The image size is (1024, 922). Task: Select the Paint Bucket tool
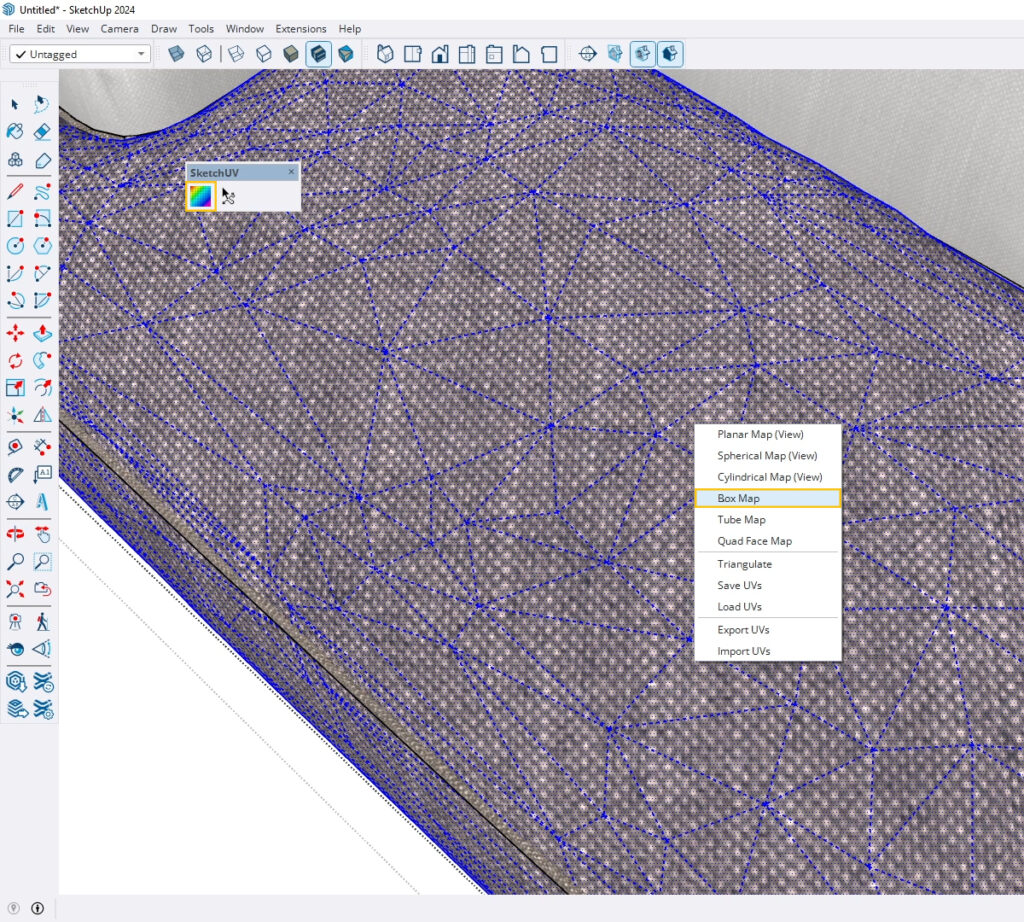15,131
